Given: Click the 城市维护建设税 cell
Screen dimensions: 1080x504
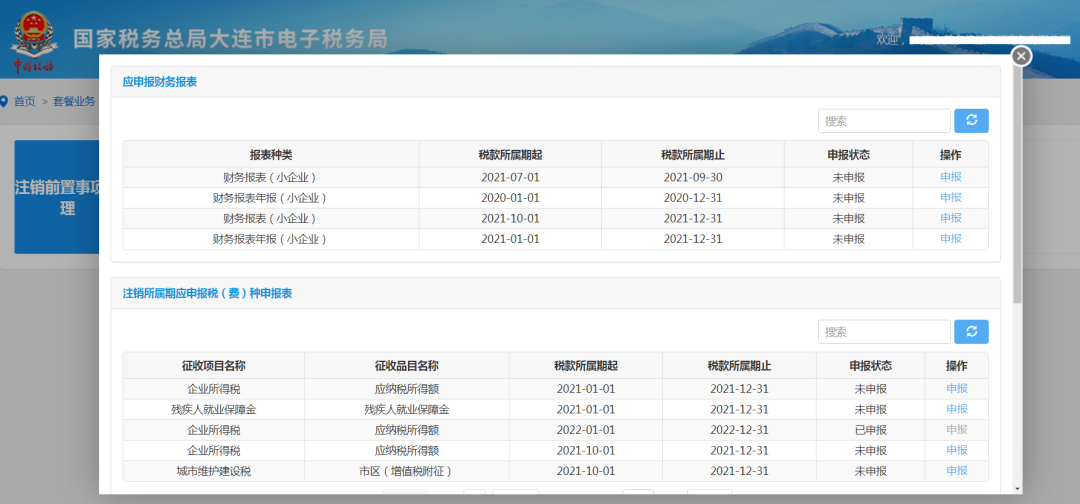Looking at the screenshot, I should pyautogui.click(x=214, y=472).
